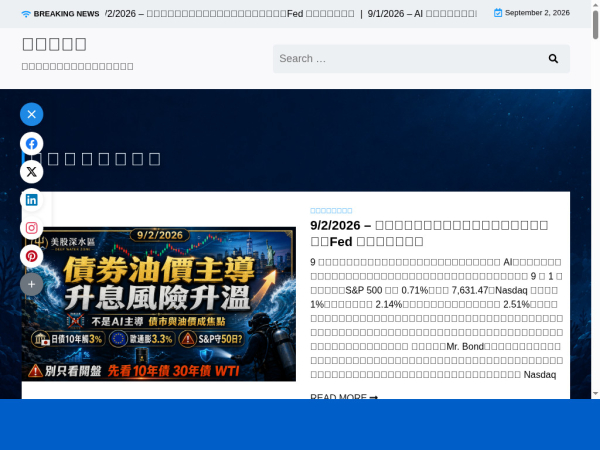Click the scrollbar down arrow
Viewport: 600px width, 450px height.
point(595,394)
